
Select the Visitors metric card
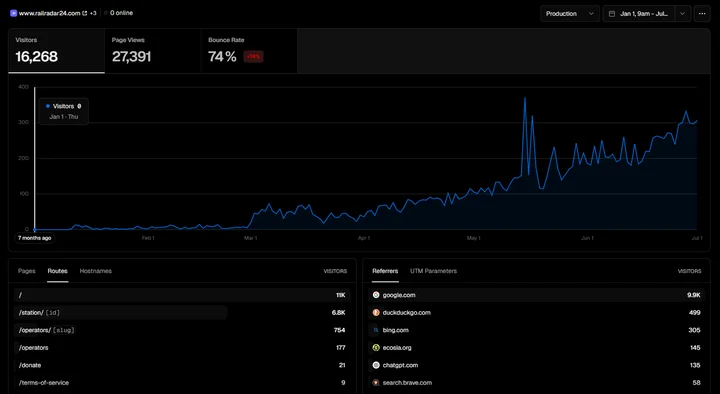[x=56, y=51]
